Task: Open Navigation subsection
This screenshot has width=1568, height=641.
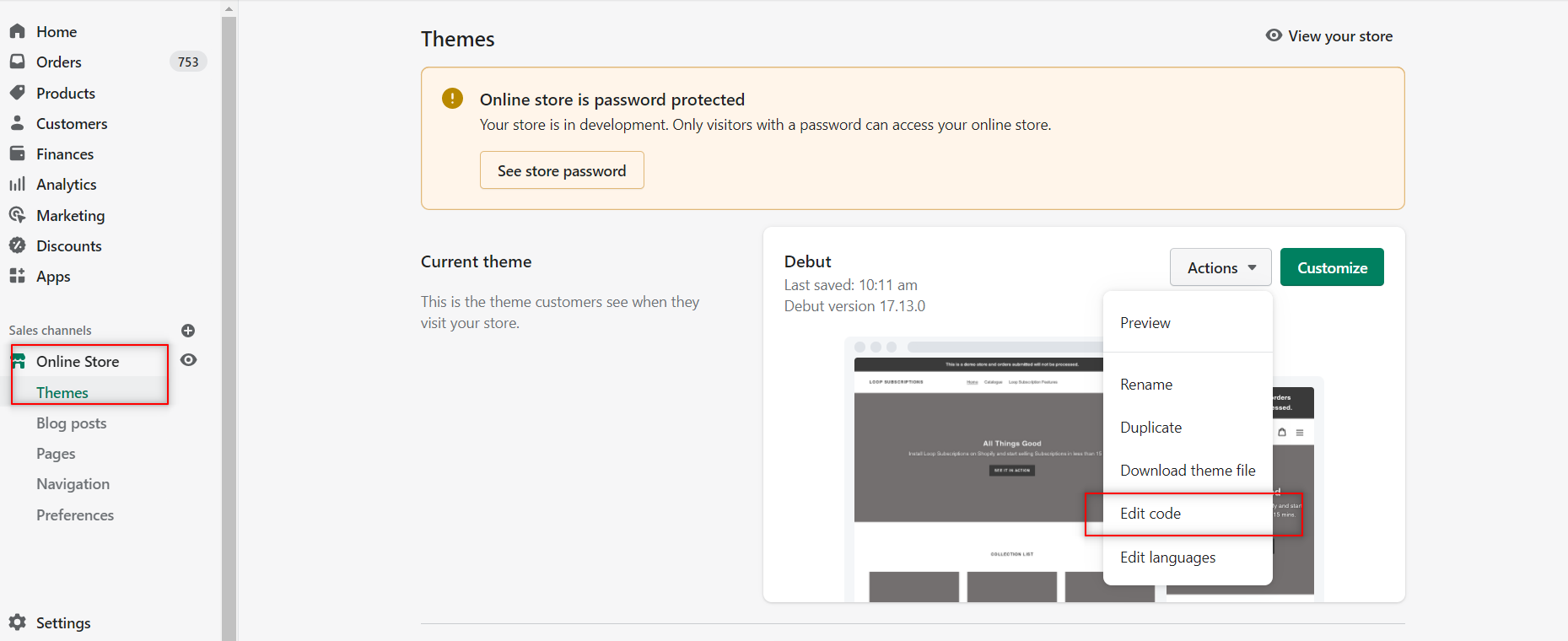Action: click(x=73, y=484)
